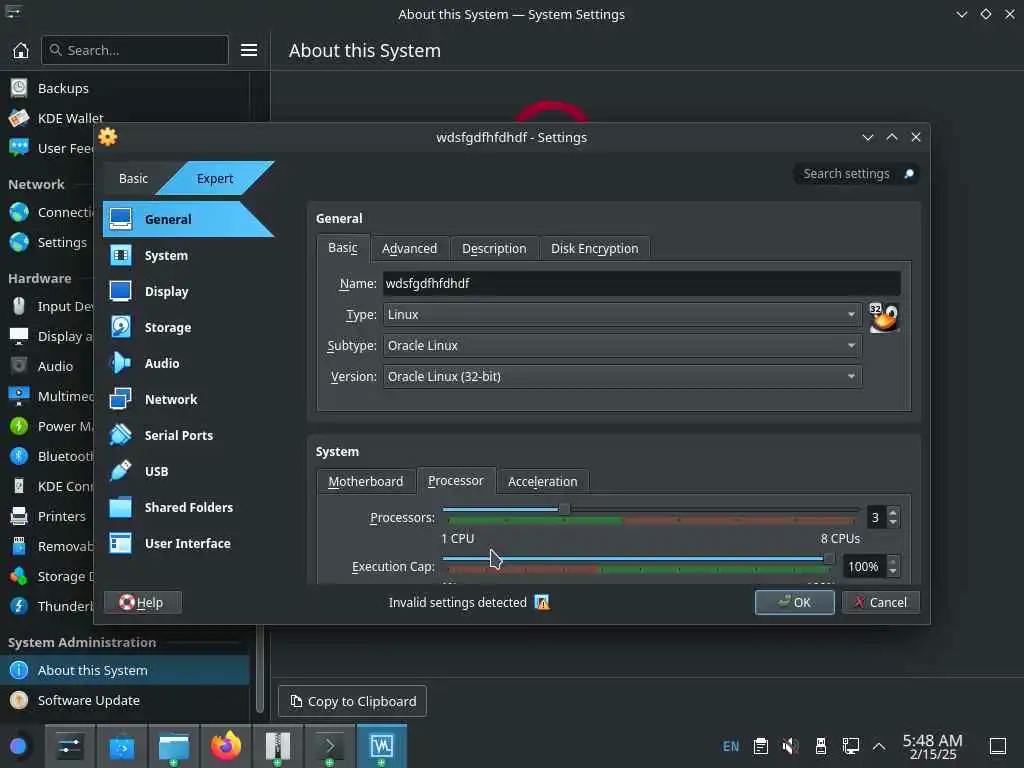
Task: Open the Network category in VM settings
Action: tap(188, 399)
